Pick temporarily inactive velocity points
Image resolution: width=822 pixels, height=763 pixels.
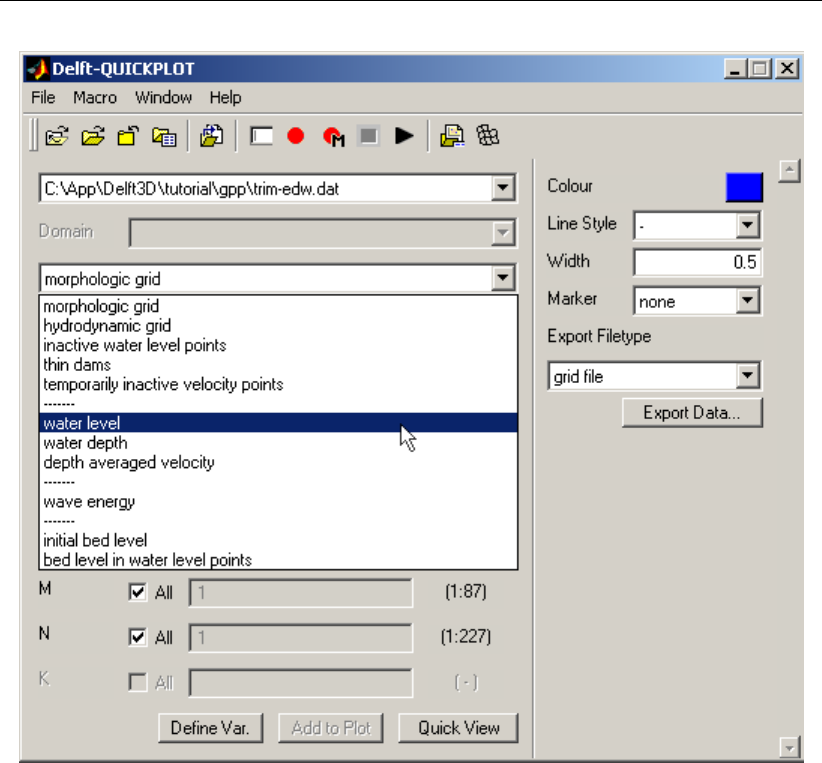278,384
